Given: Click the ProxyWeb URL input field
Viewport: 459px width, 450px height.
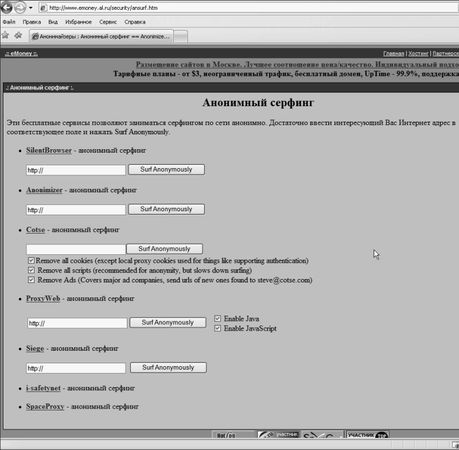Looking at the screenshot, I should 77,323.
